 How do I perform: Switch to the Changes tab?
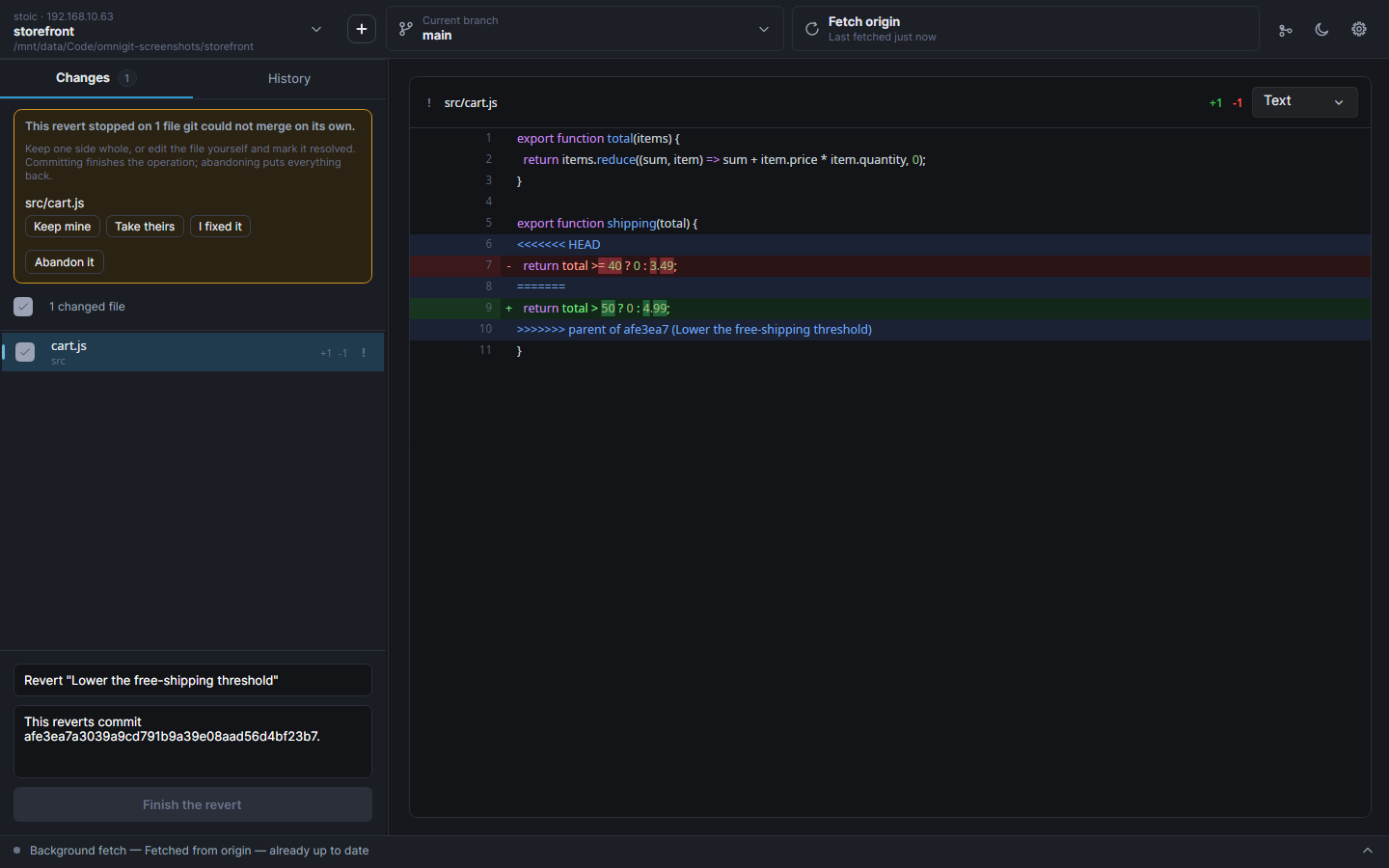point(96,78)
